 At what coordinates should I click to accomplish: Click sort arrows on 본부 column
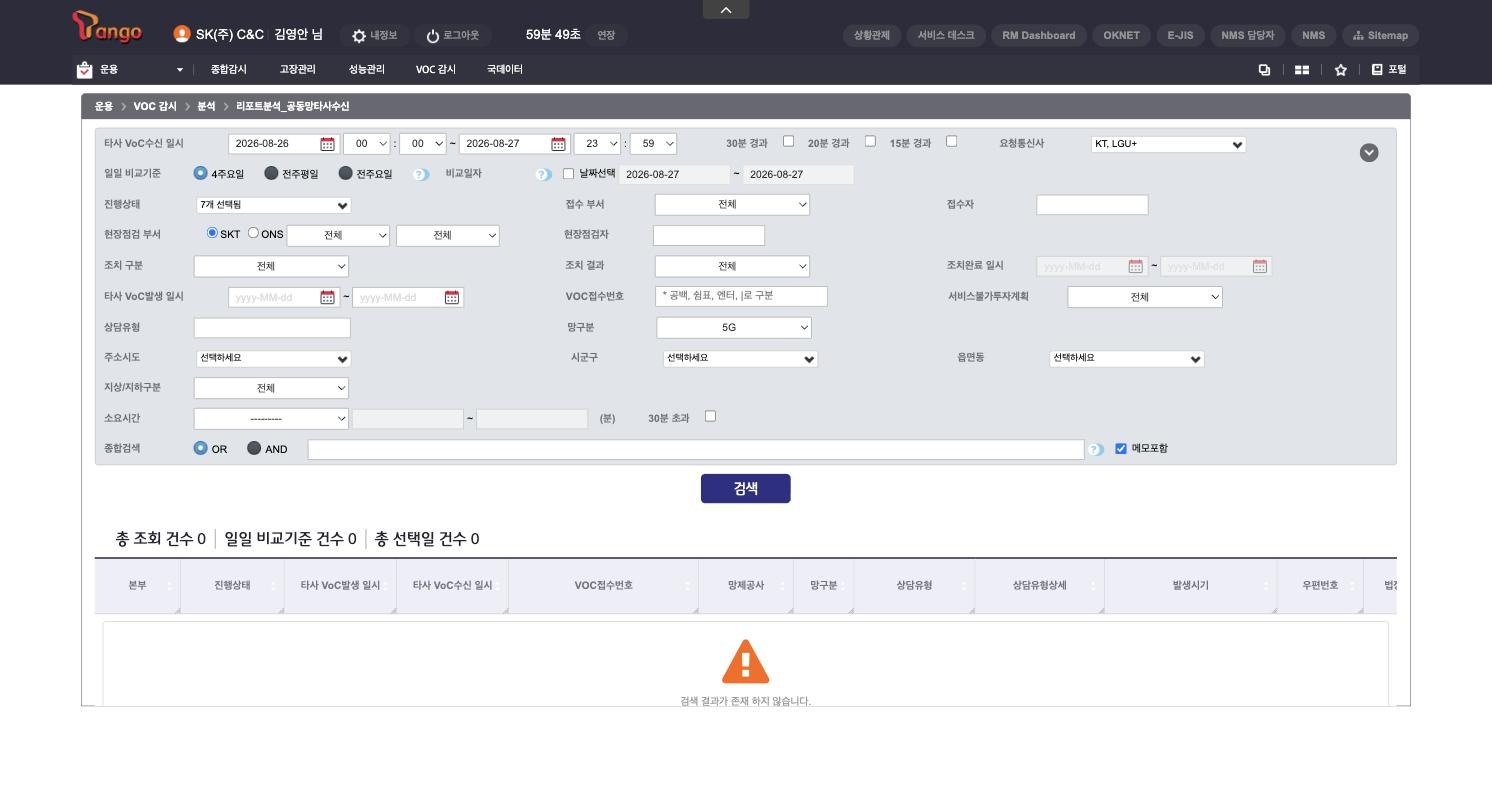[170, 585]
